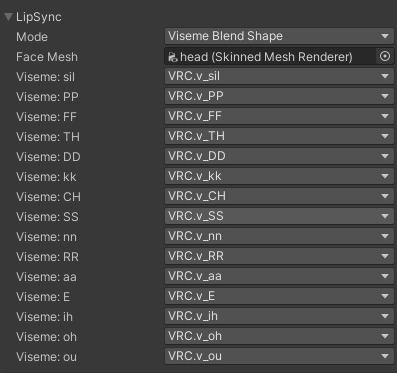397x373 pixels.
Task: Open the VRC.v_ih dropdown
Action: tap(279, 316)
